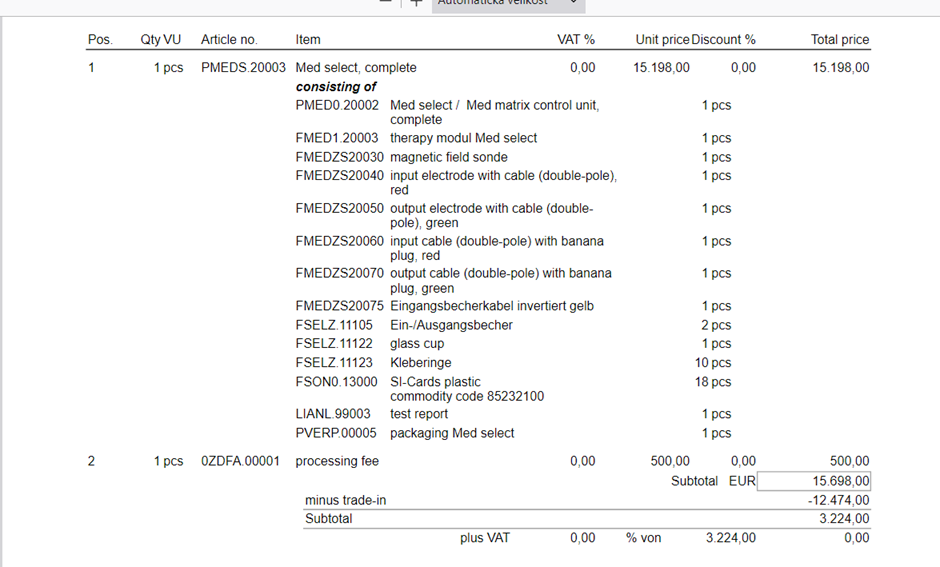Click 'commodity code 85232100' text
The image size is (940, 567).
point(467,396)
